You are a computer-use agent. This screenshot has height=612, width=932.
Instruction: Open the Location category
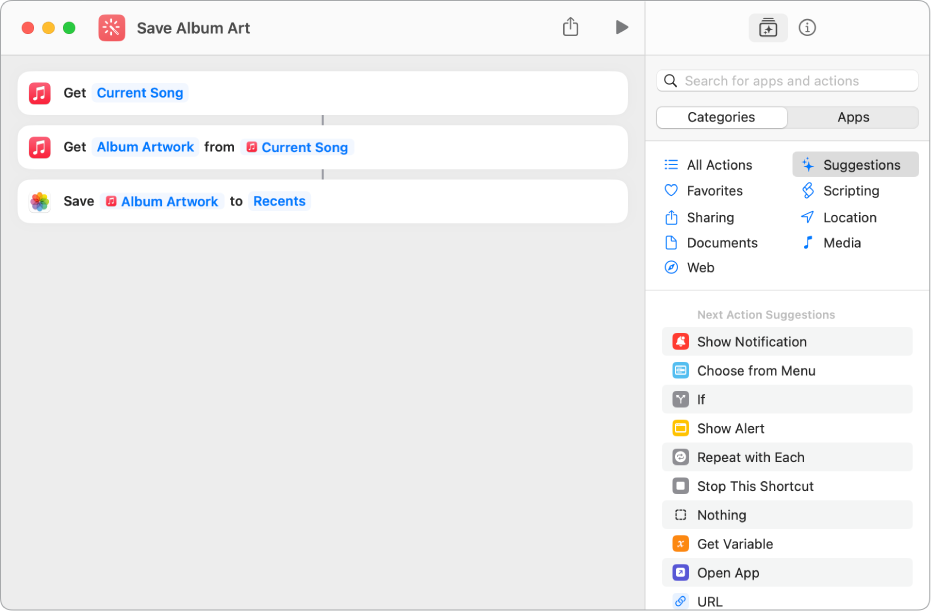(x=849, y=217)
